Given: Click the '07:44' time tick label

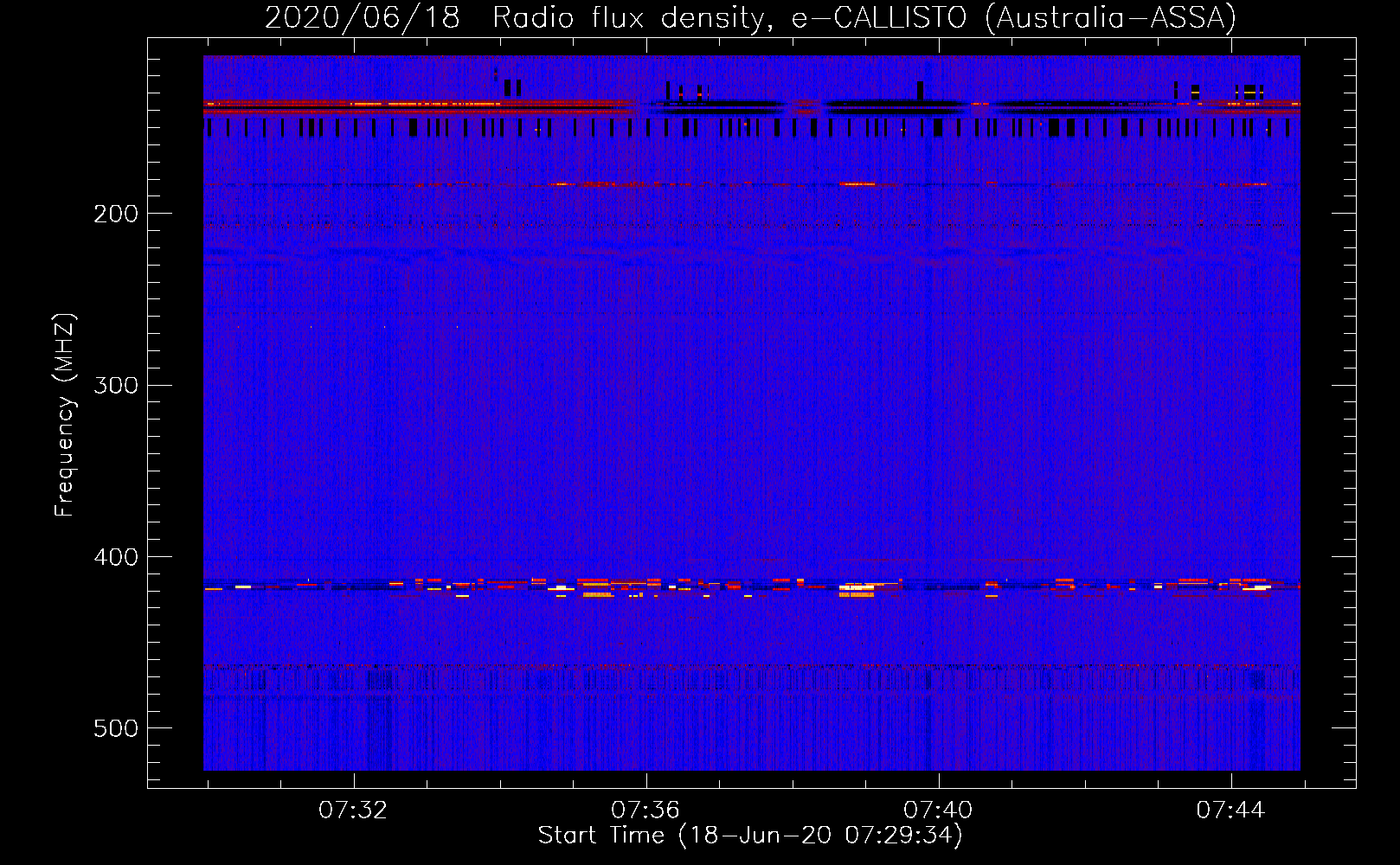Looking at the screenshot, I should 1230,811.
